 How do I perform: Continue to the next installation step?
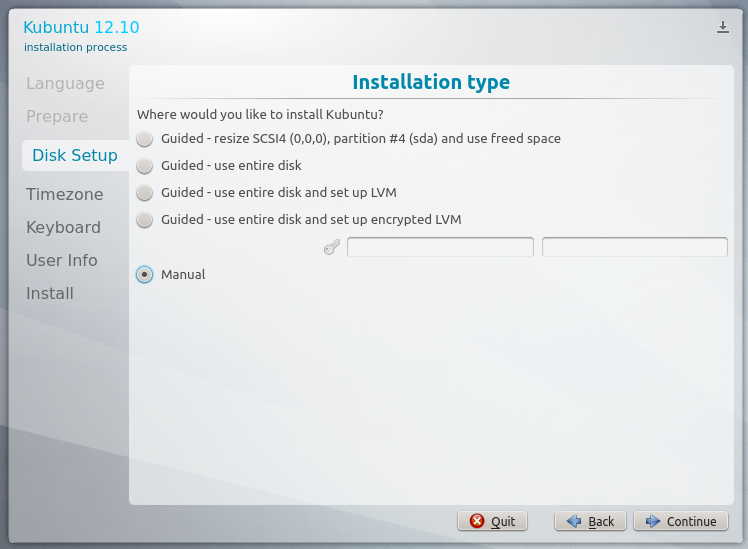click(x=681, y=521)
